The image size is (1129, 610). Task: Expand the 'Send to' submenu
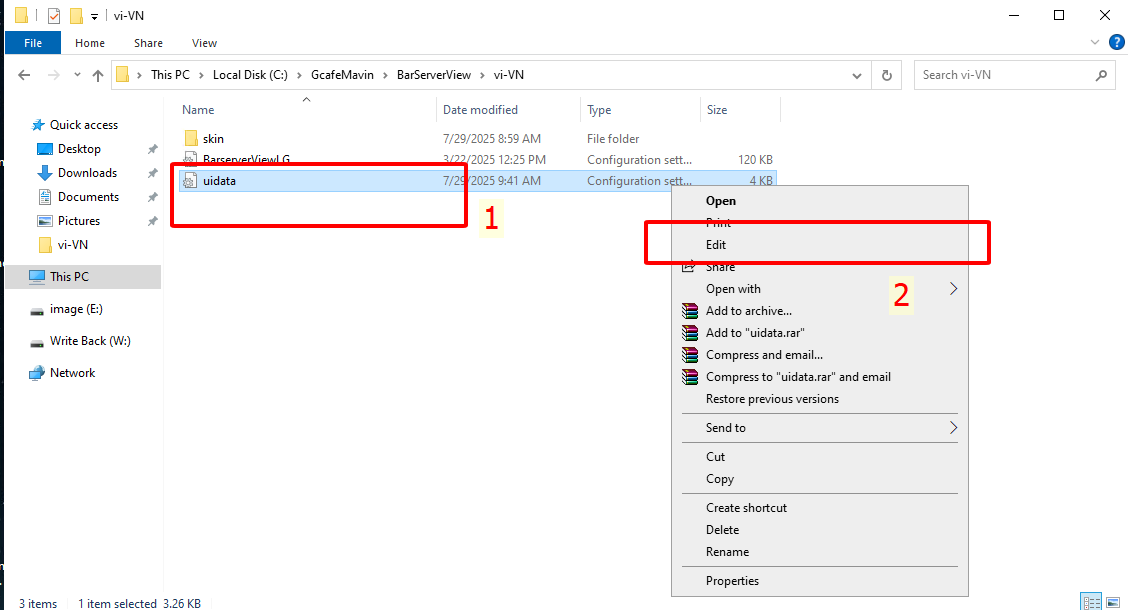(x=819, y=428)
